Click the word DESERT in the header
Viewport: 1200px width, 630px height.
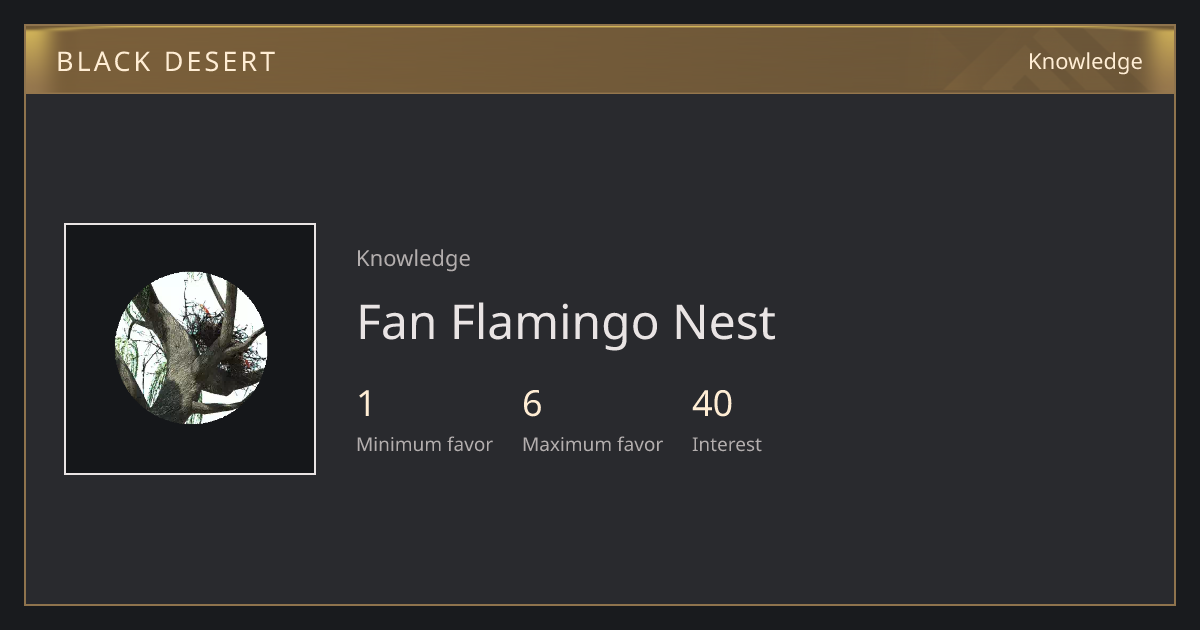(x=220, y=62)
